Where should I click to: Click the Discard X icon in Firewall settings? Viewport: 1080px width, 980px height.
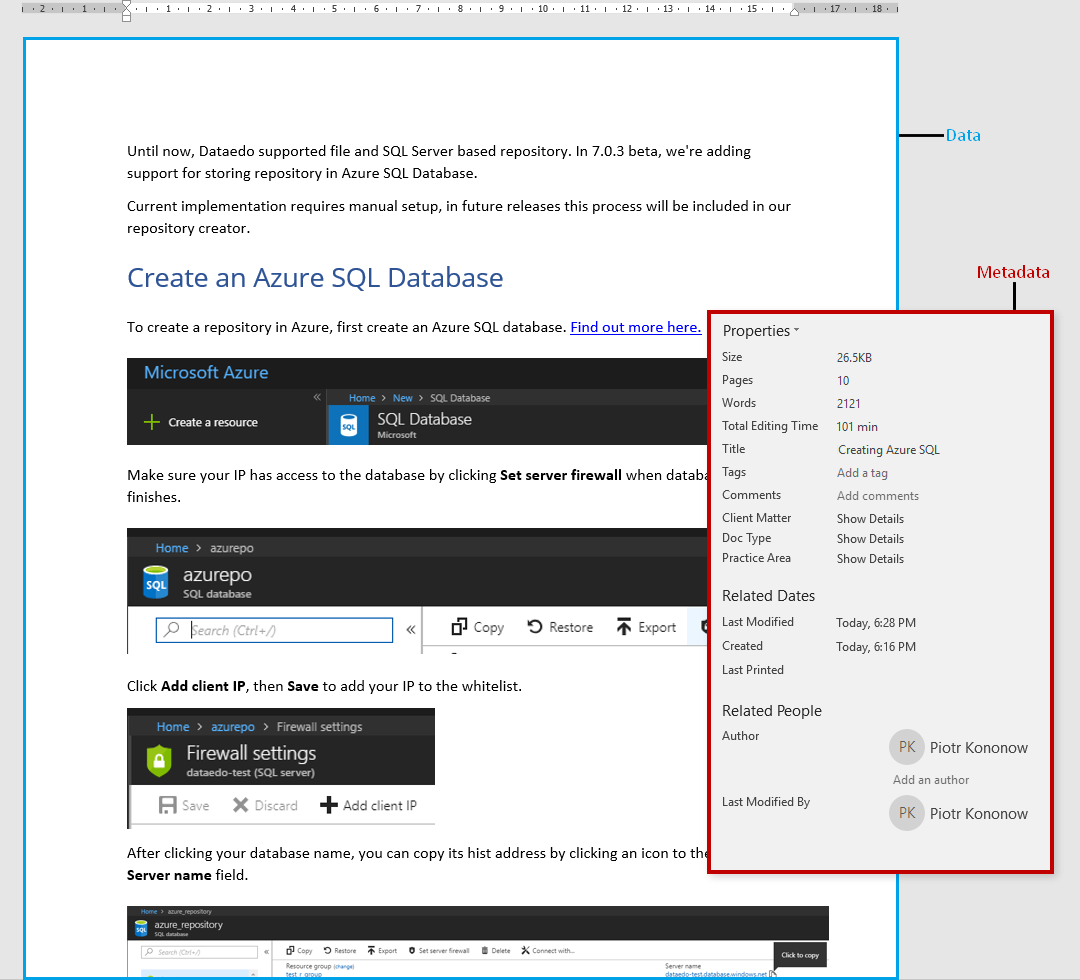(x=240, y=805)
